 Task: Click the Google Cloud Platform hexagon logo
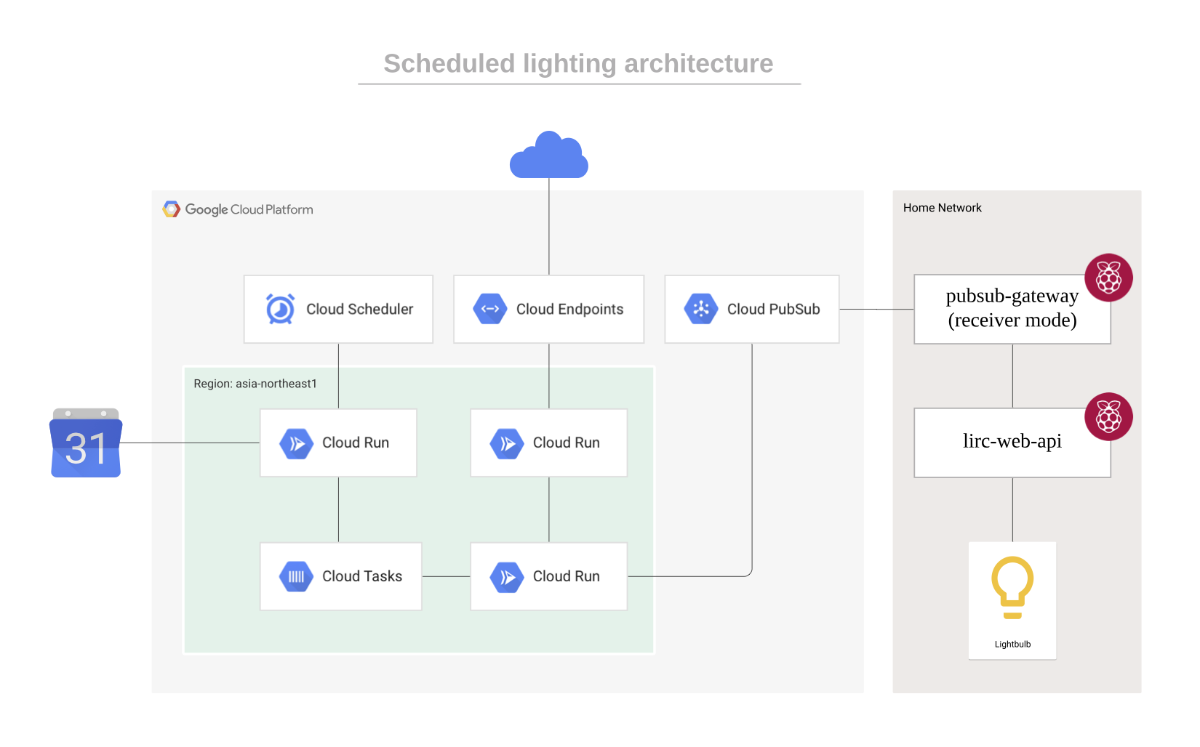(x=172, y=209)
